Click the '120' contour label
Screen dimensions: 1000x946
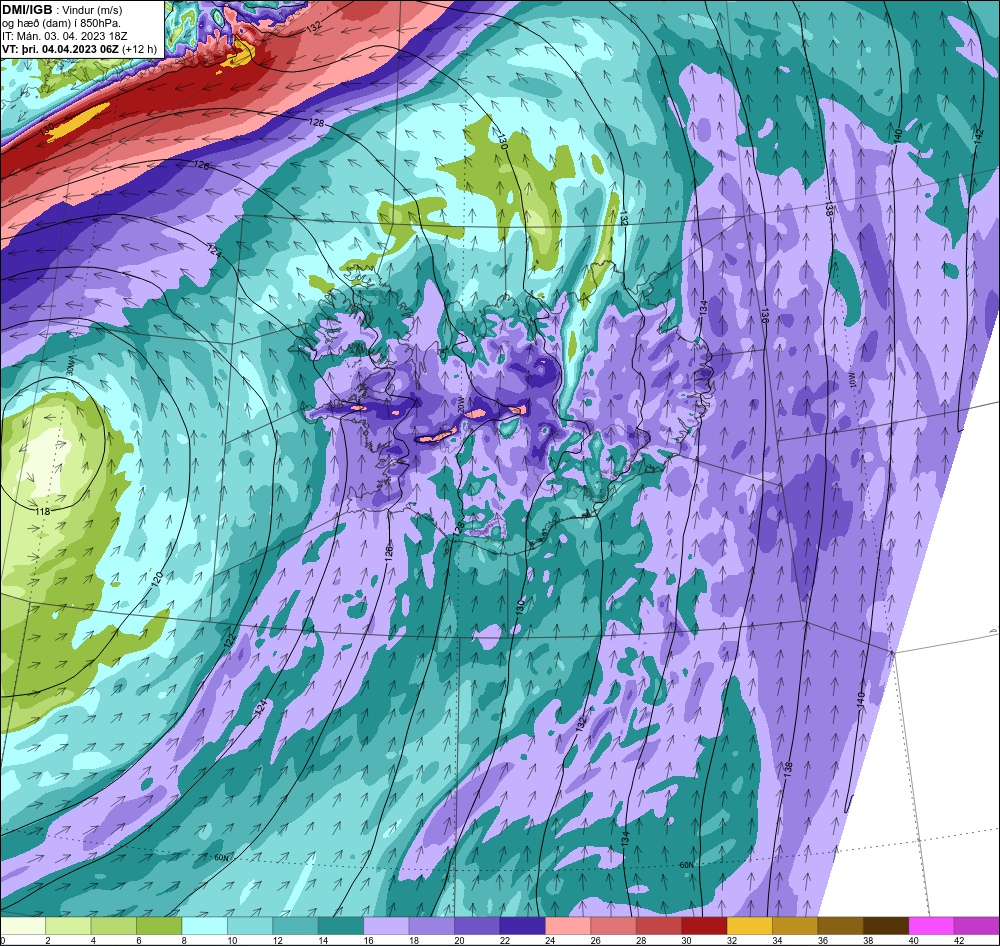158,579
